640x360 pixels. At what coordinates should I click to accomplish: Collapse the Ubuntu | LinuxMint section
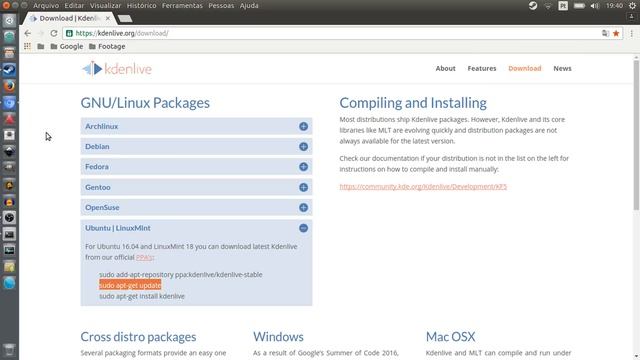coord(196,228)
